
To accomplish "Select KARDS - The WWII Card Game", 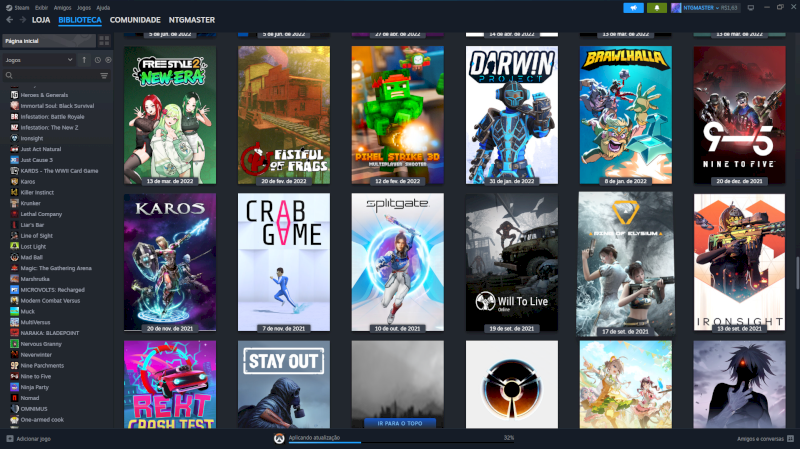I will click(x=59, y=170).
